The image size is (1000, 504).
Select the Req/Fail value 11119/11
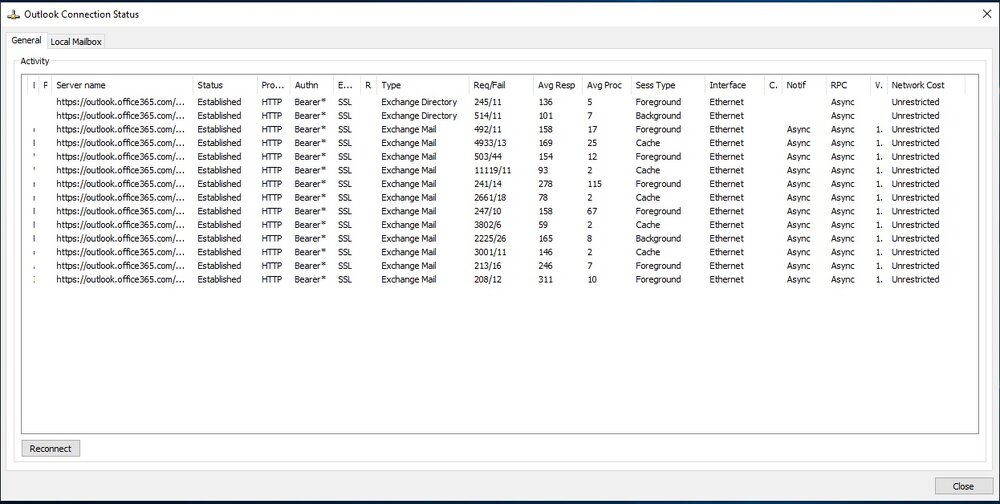[x=493, y=170]
